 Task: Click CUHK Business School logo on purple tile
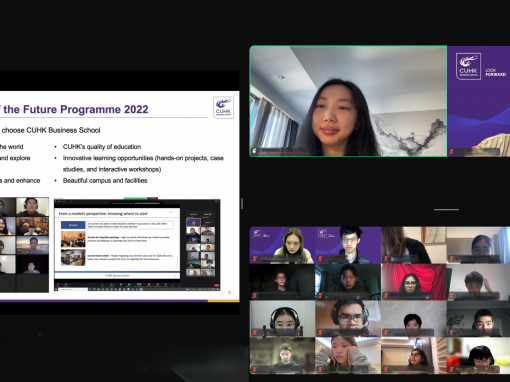468,67
